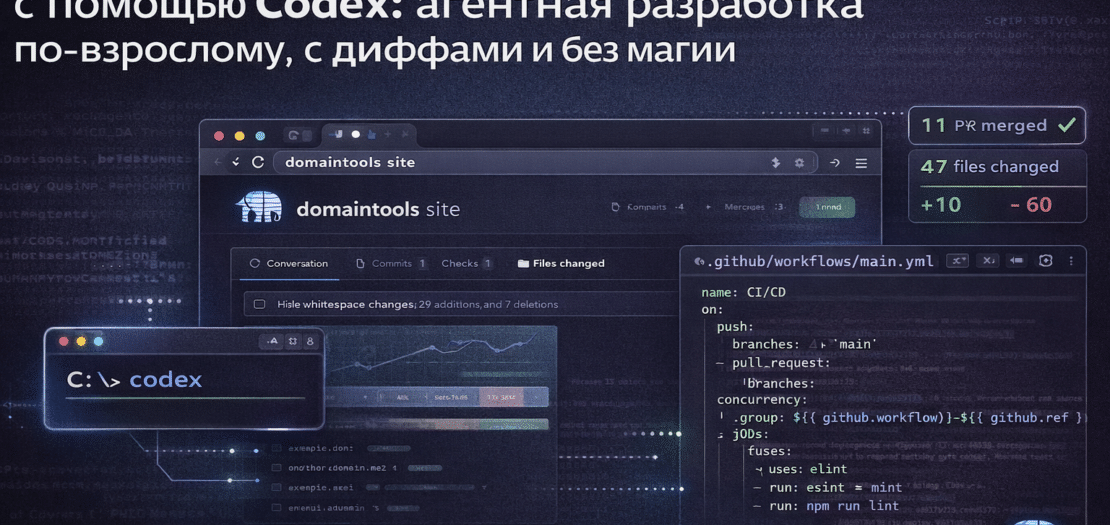Click the browser reload icon
Image resolution: width=1110 pixels, height=525 pixels.
coord(257,162)
